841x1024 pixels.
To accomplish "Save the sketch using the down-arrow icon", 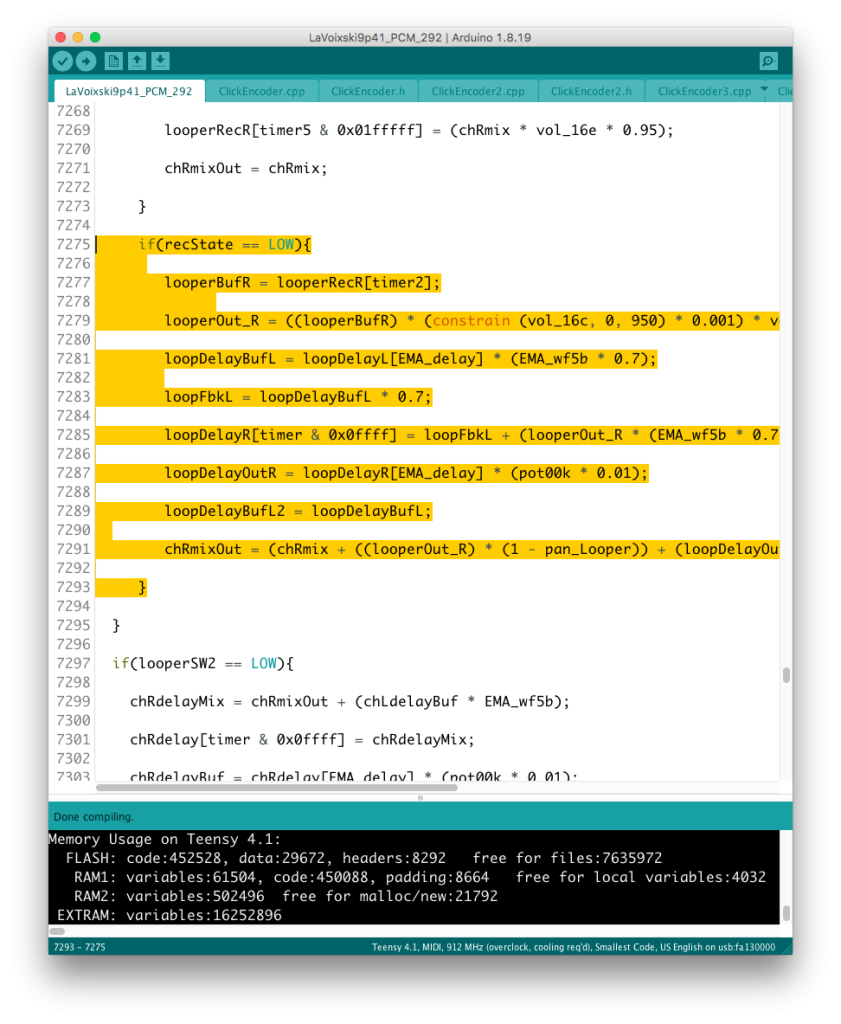I will tap(161, 61).
